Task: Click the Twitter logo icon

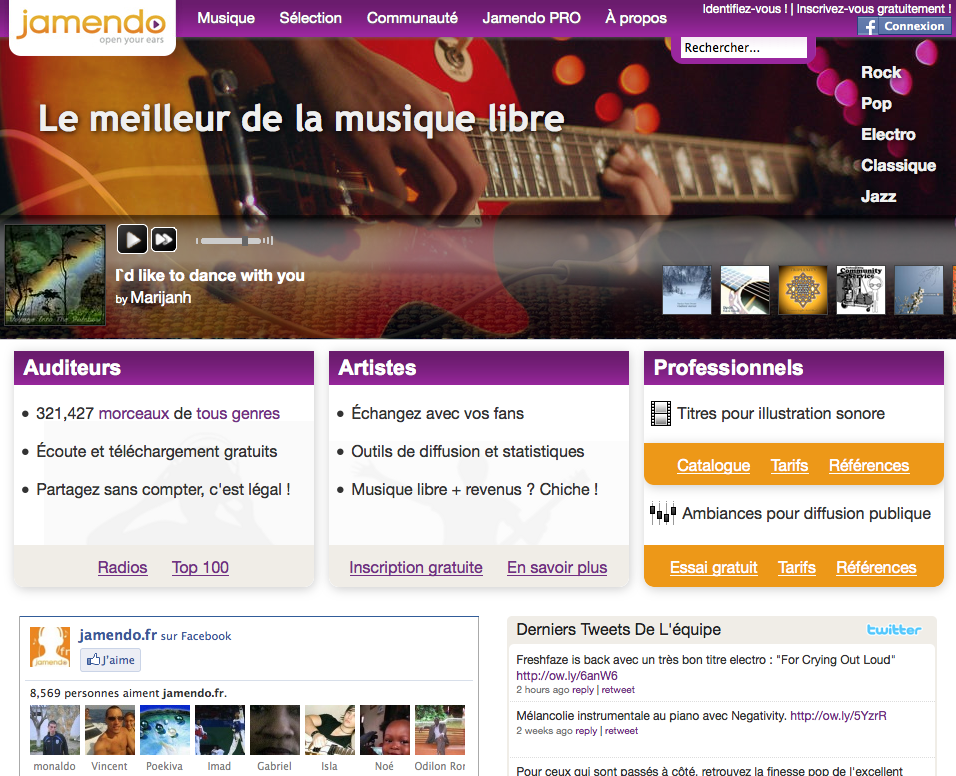Action: 893,629
